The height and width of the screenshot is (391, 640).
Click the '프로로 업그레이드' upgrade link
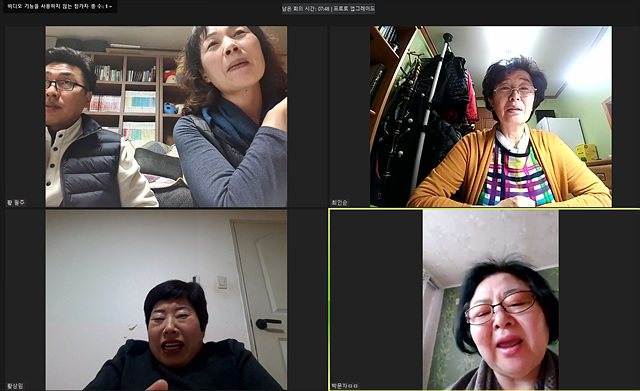(x=353, y=9)
